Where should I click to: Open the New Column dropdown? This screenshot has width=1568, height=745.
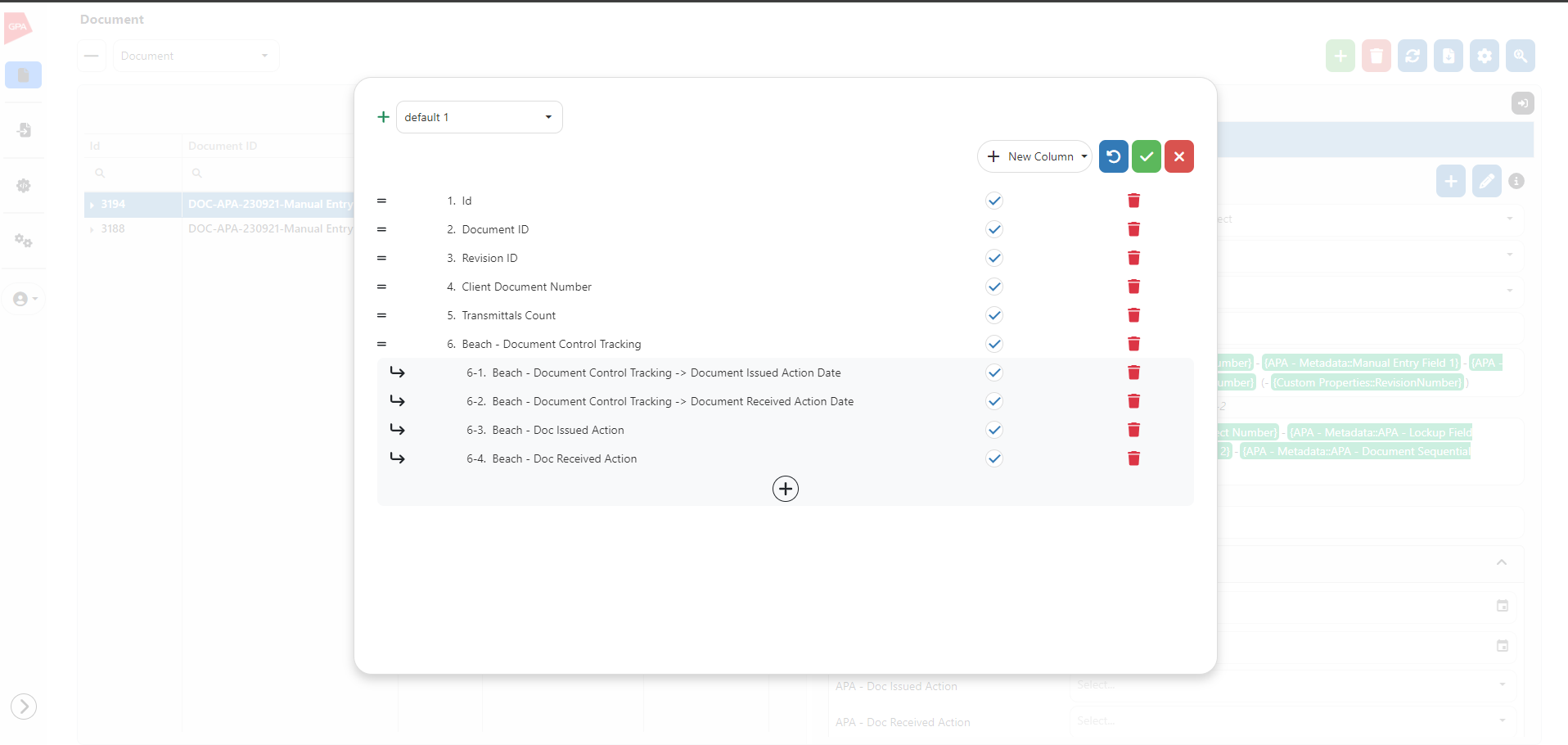[1035, 156]
